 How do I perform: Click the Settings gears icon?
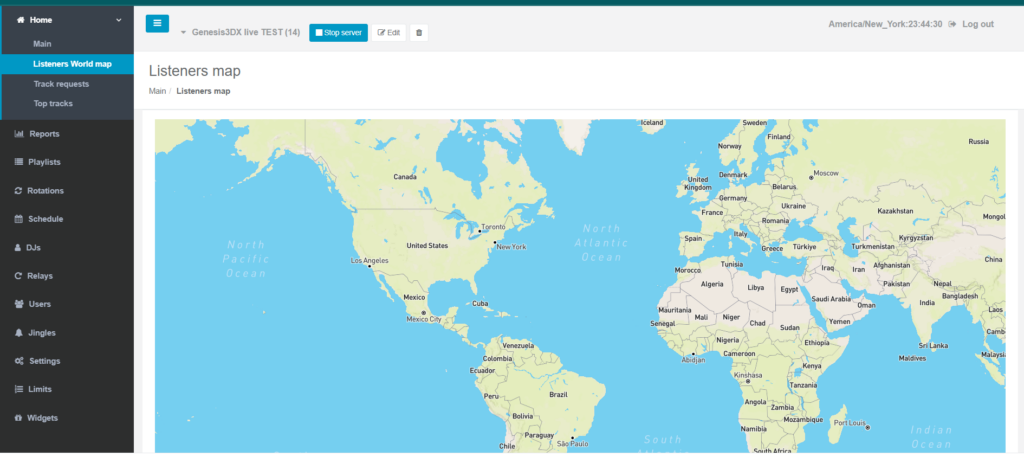(x=19, y=361)
